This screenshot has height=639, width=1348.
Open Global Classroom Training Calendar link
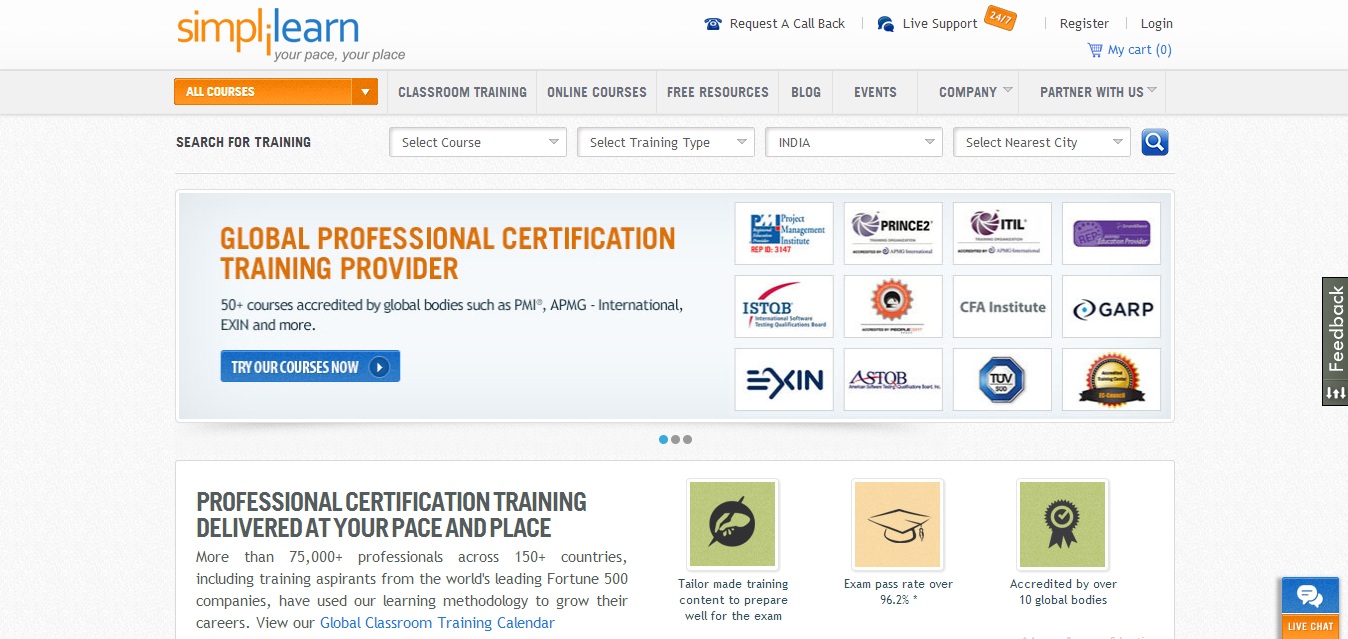pyautogui.click(x=437, y=623)
